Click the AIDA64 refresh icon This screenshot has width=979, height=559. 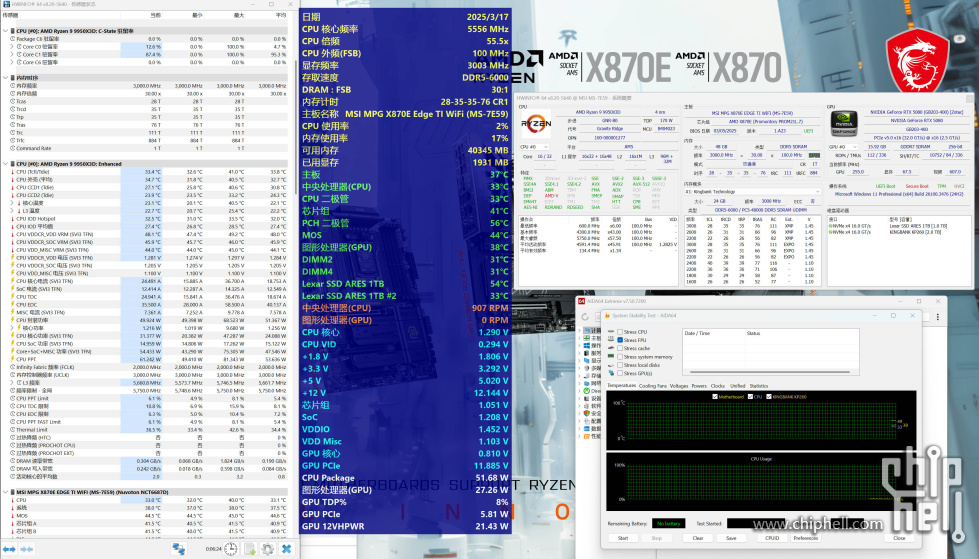click(x=585, y=317)
